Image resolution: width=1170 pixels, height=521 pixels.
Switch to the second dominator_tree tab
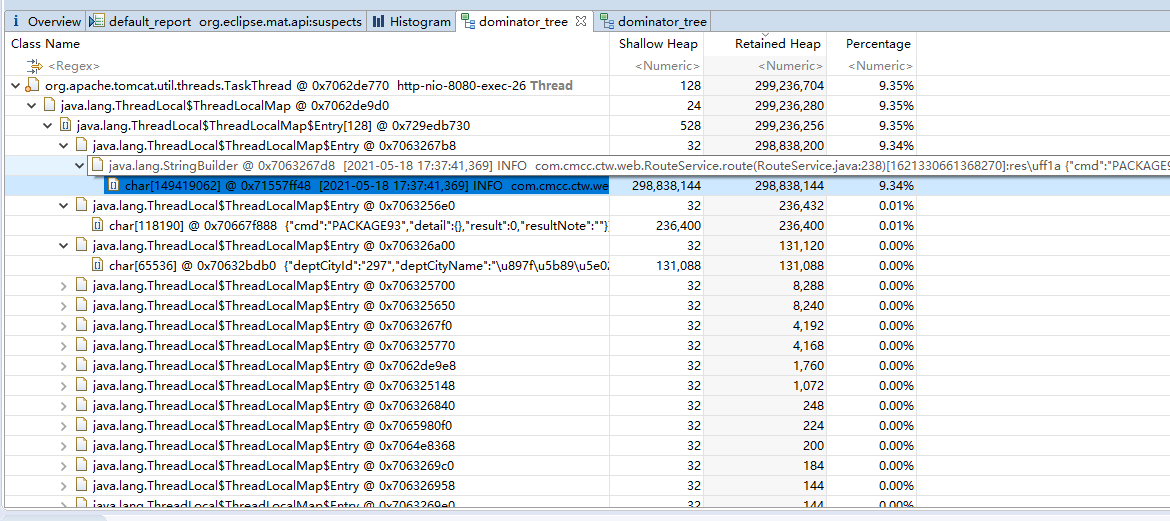click(654, 22)
